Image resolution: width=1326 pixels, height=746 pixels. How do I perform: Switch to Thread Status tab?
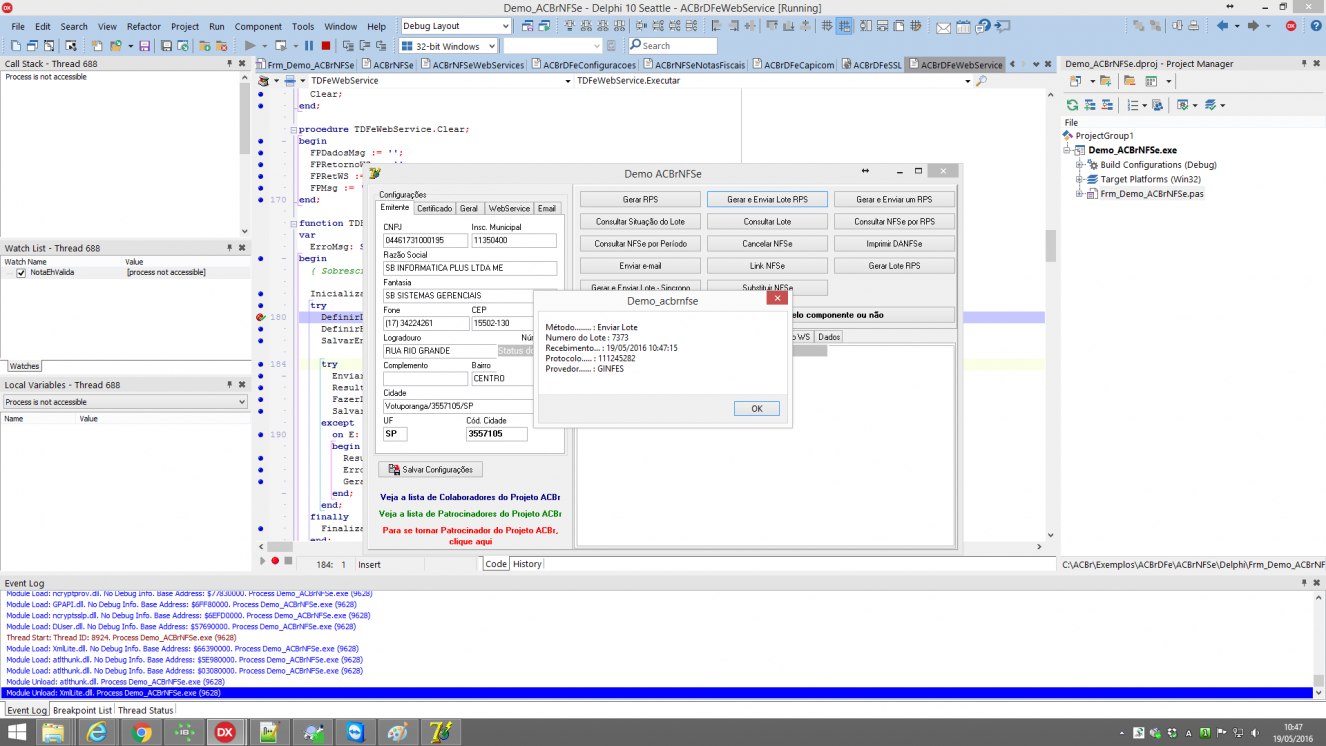145,710
